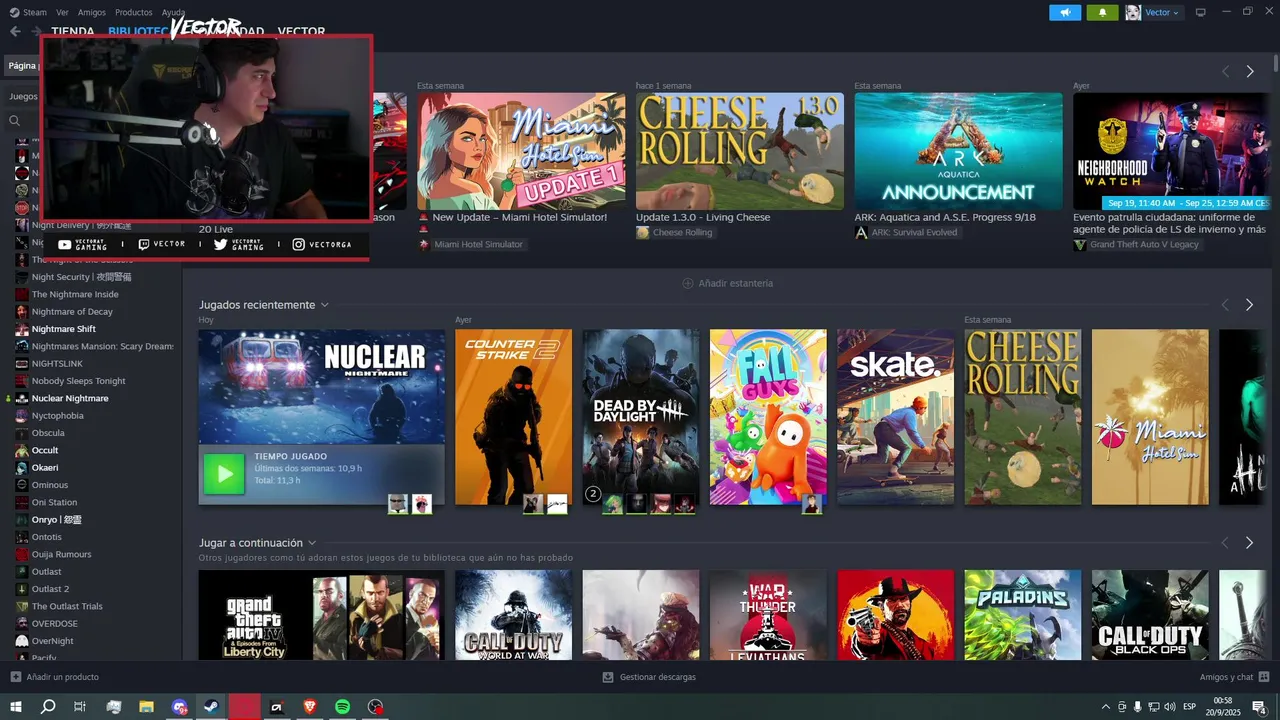Show previous recently played games with left arrow
This screenshot has width=1280, height=720.
pos(1225,305)
